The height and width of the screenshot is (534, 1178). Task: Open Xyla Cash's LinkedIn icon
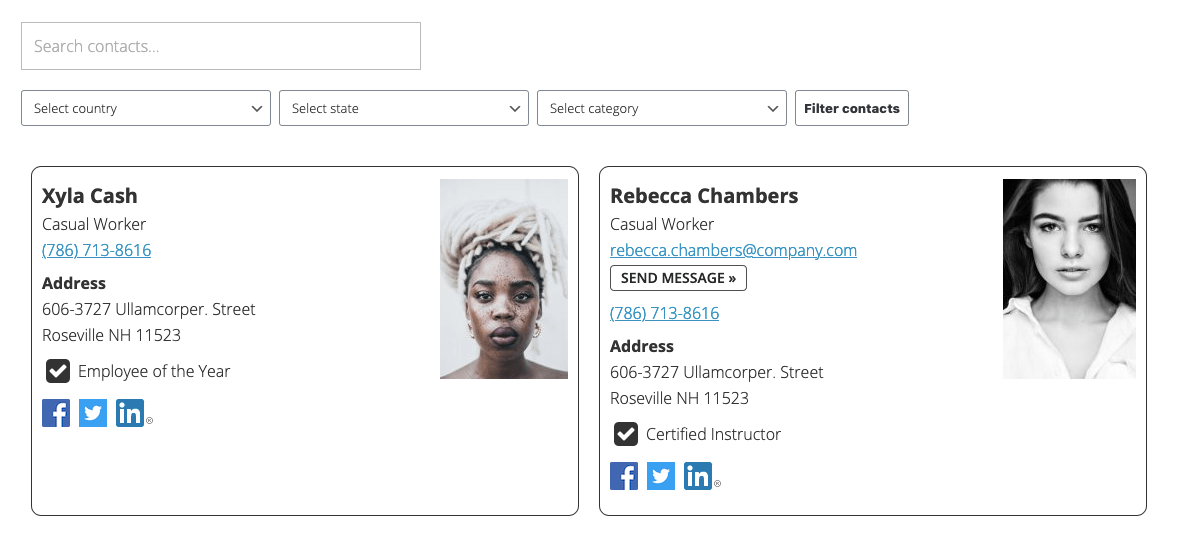[x=130, y=413]
